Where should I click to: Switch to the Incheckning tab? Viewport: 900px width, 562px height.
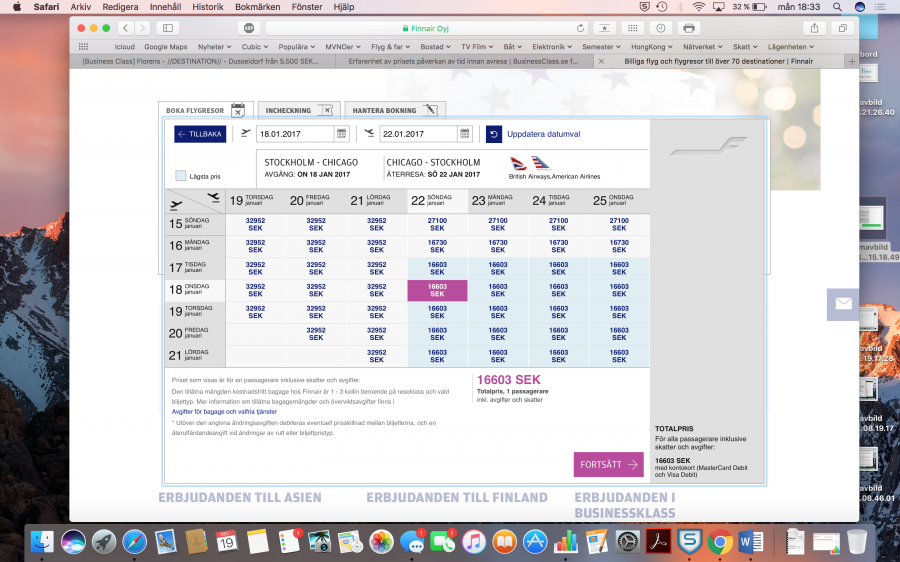[x=297, y=110]
